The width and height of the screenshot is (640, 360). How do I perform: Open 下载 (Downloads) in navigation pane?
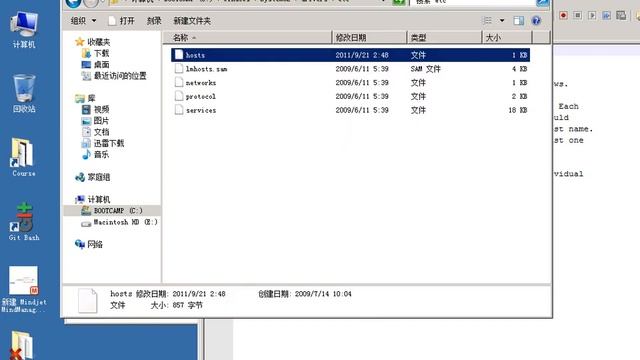point(95,53)
